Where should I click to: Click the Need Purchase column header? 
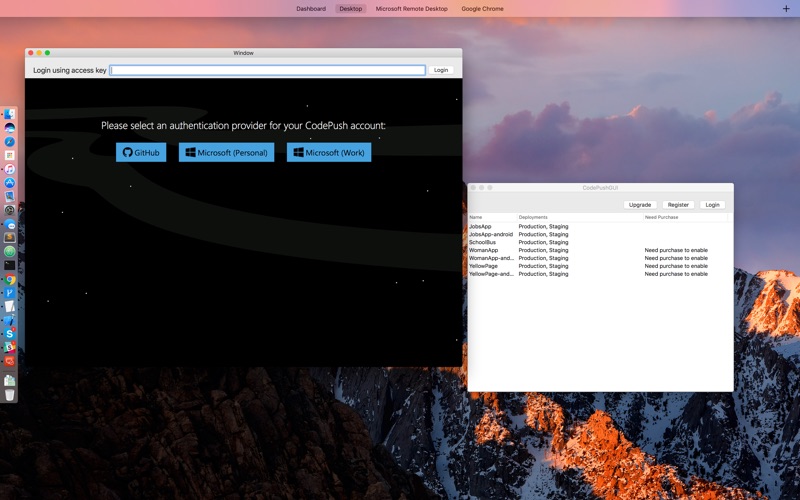[686, 217]
